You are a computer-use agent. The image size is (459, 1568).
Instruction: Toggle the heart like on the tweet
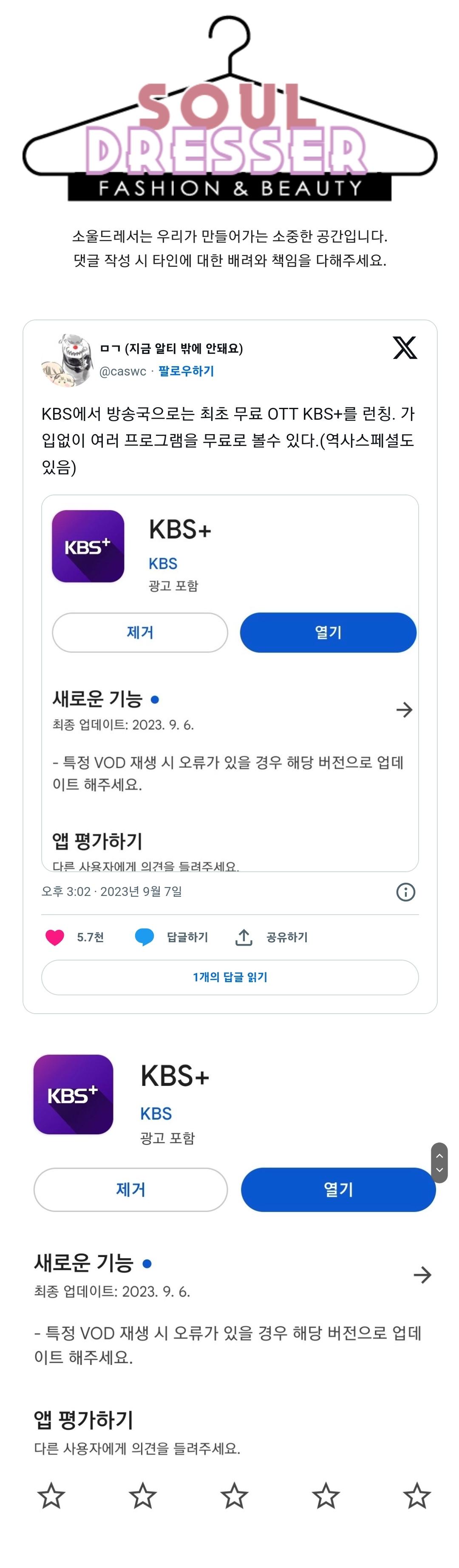pyautogui.click(x=55, y=938)
